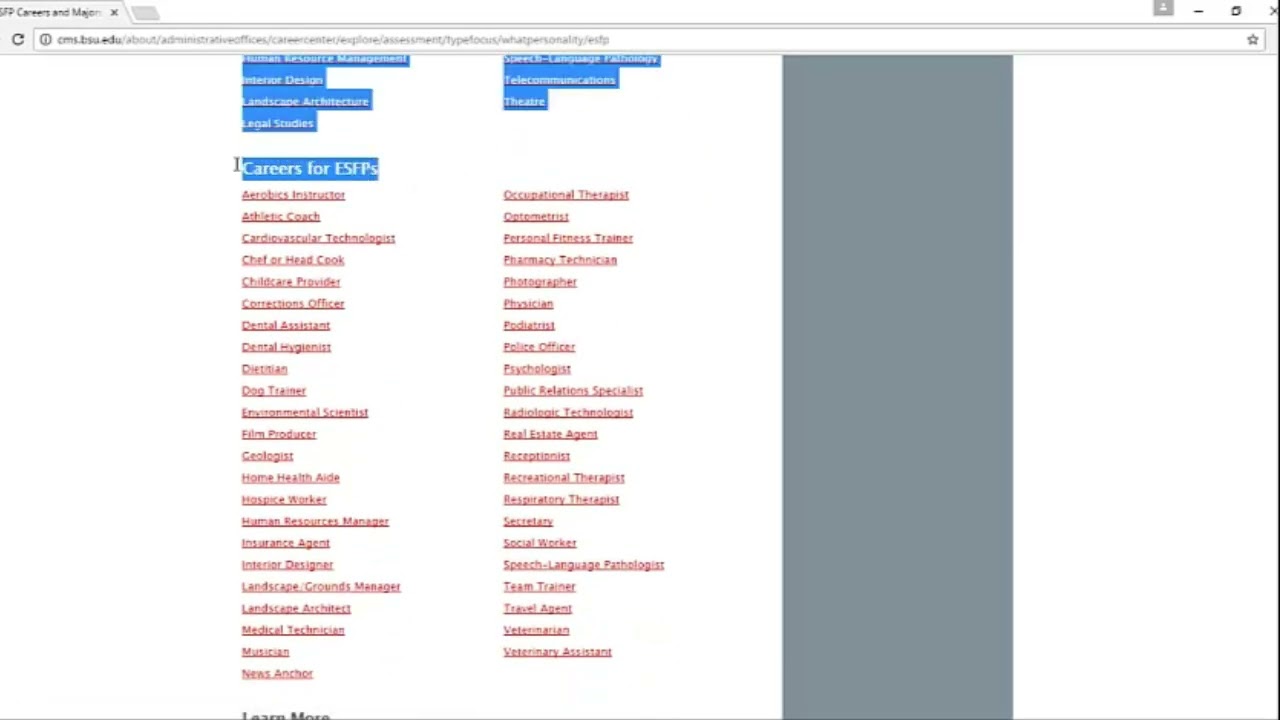Open the Corrections Officer link
The image size is (1280, 720).
292,303
